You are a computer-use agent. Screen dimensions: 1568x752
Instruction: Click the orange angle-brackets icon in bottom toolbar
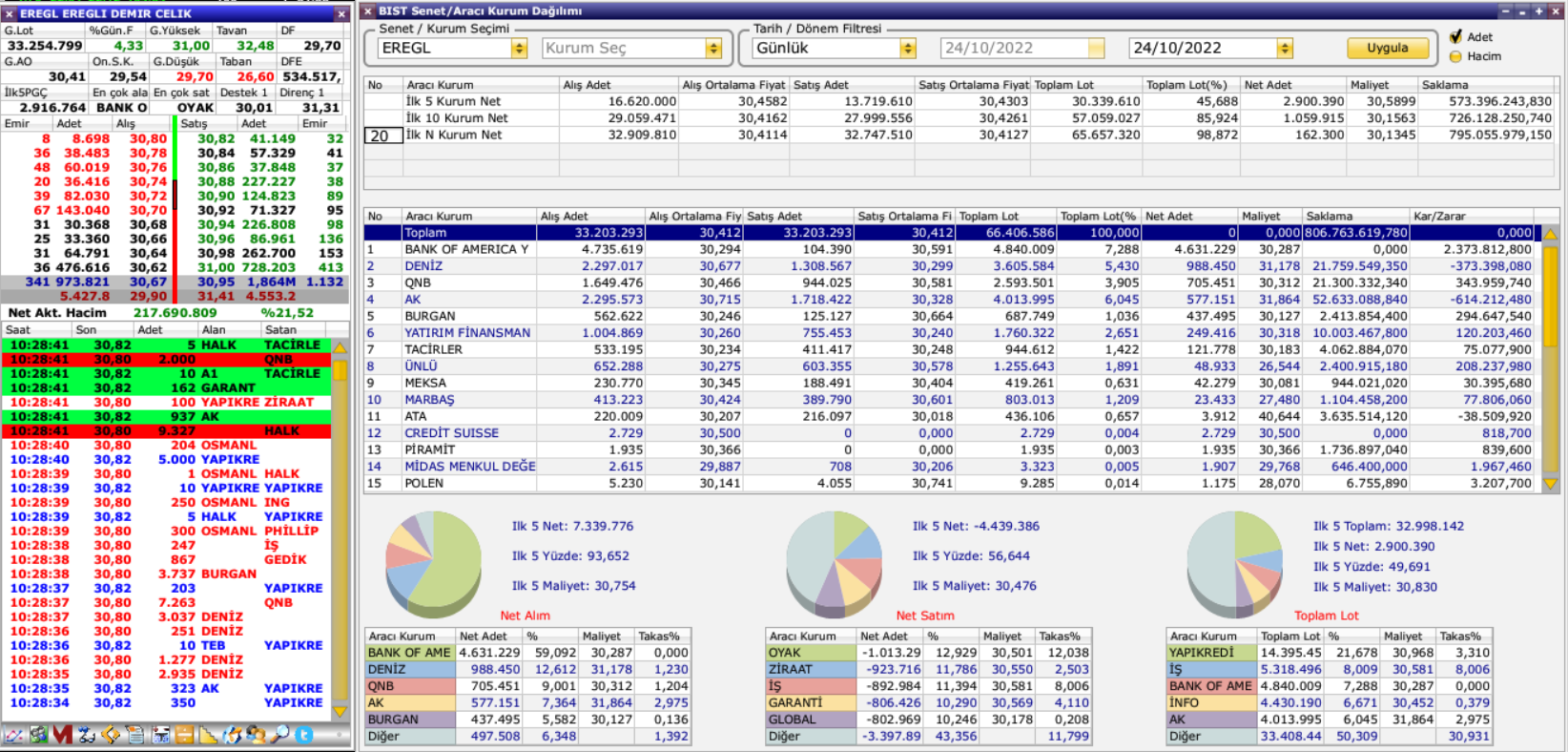click(x=111, y=735)
